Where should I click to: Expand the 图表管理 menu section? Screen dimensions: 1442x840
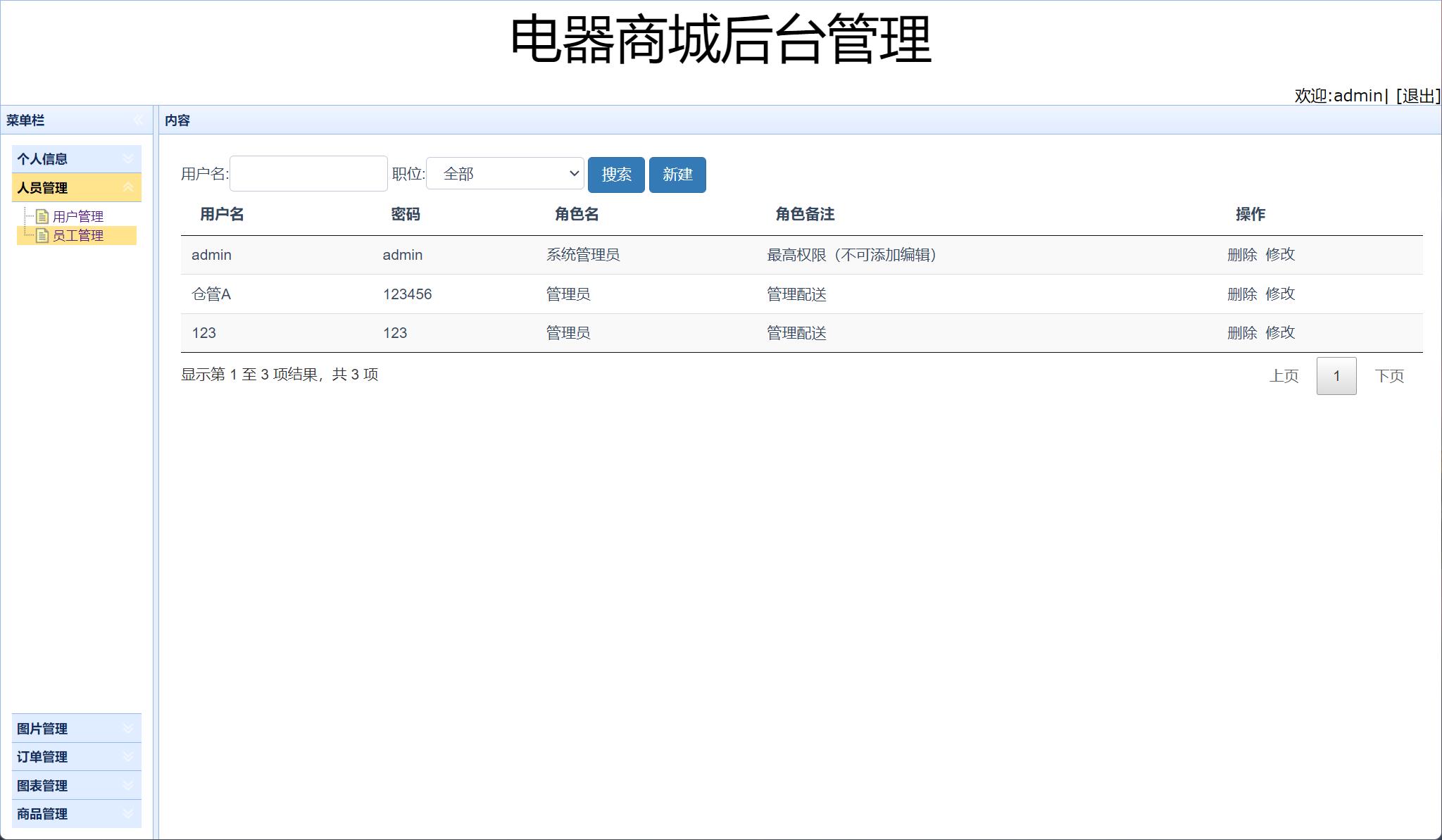click(x=128, y=786)
